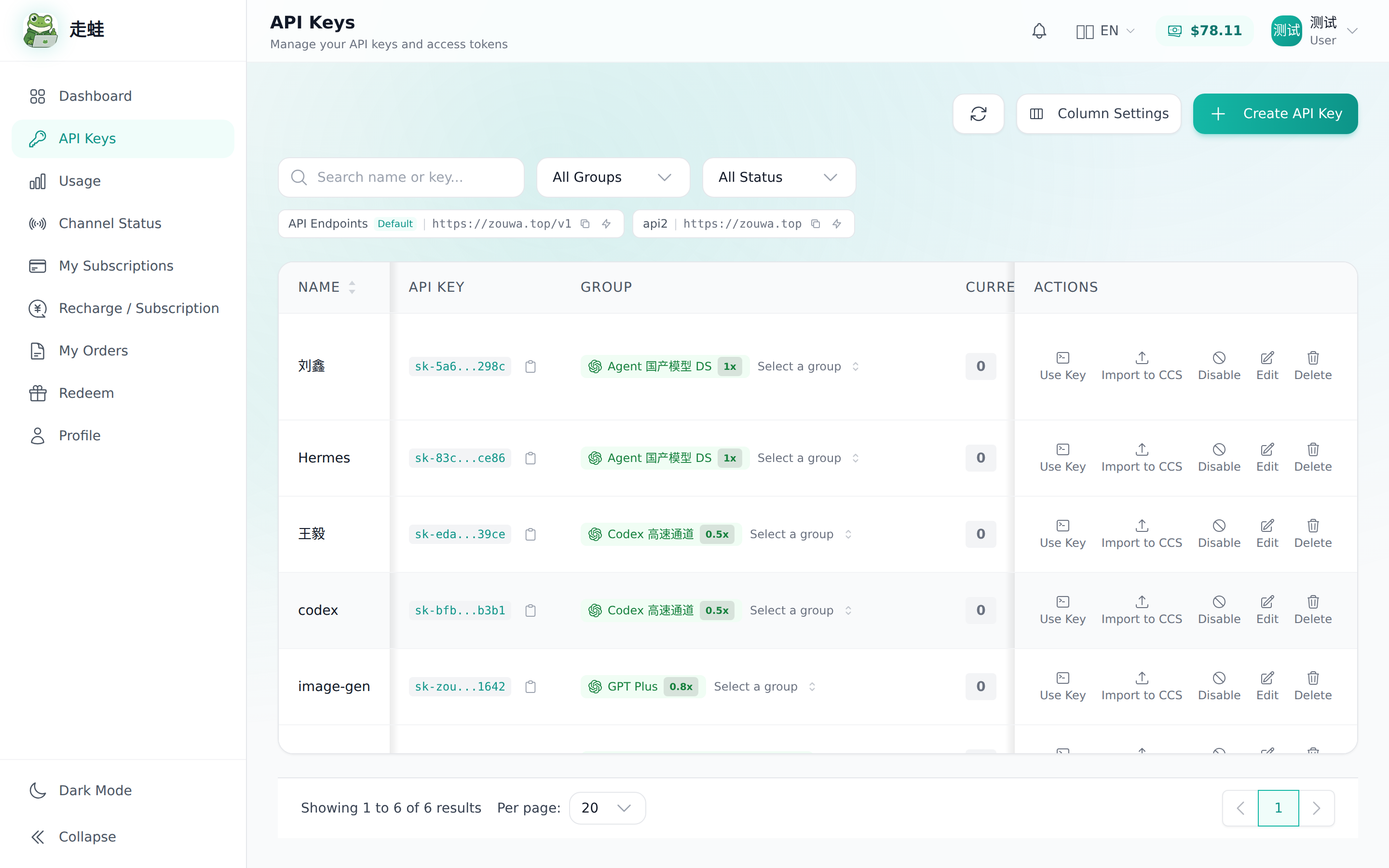This screenshot has width=1389, height=868.
Task: Open the Profile page
Action: tap(123, 436)
